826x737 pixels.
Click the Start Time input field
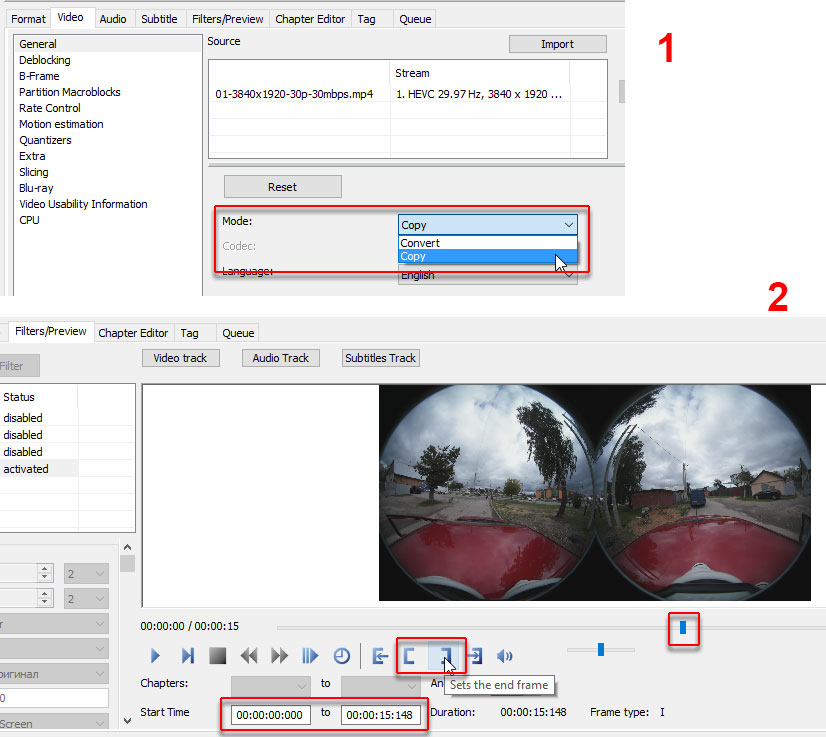click(x=270, y=715)
